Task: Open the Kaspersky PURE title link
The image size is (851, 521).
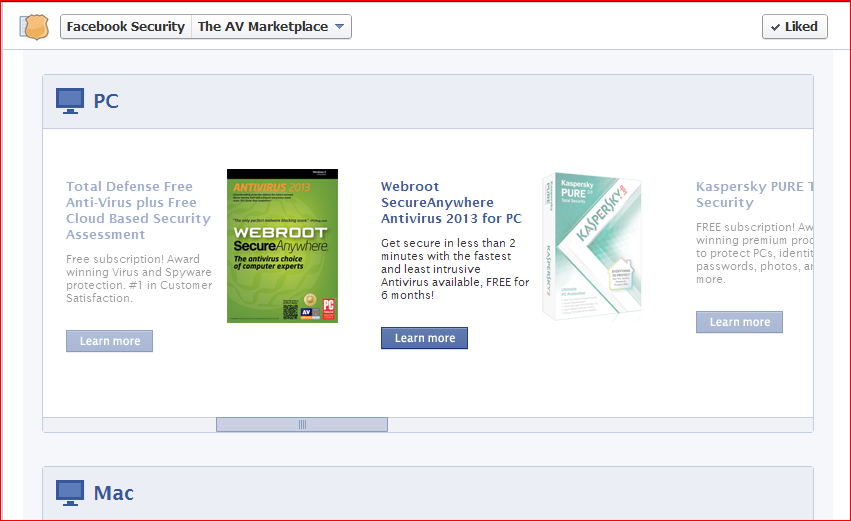Action: 754,194
